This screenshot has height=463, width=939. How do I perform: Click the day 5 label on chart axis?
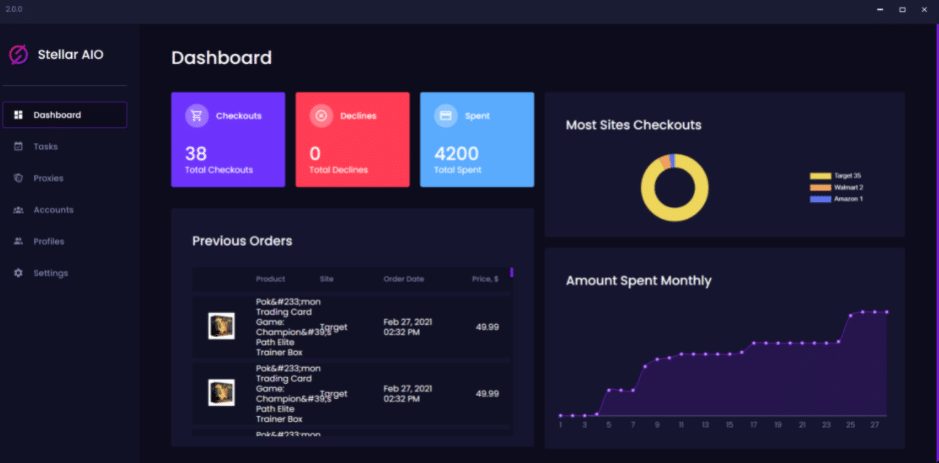[608, 425]
